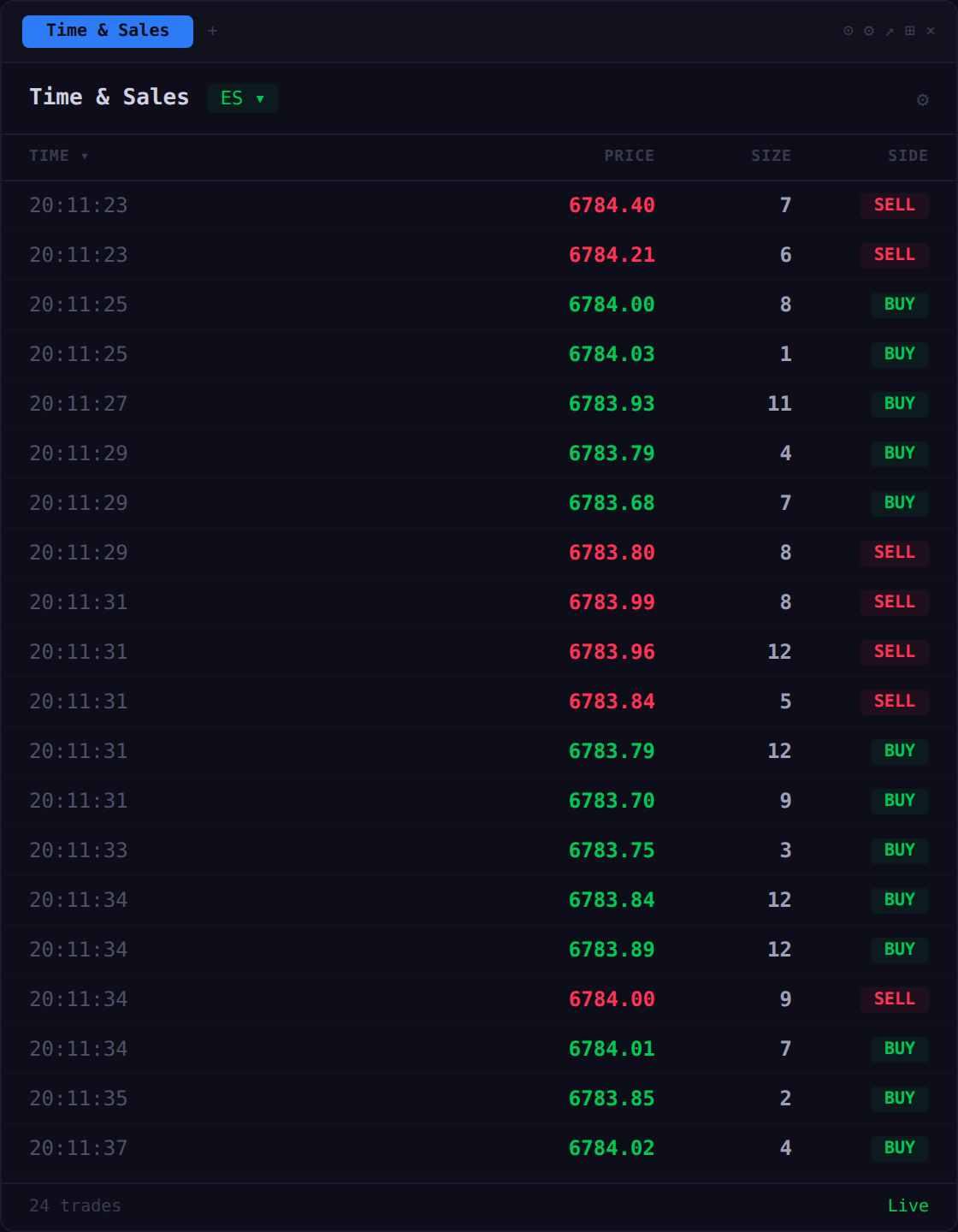Switch to the Time & Sales tab
This screenshot has height=1232, width=958.
click(107, 30)
